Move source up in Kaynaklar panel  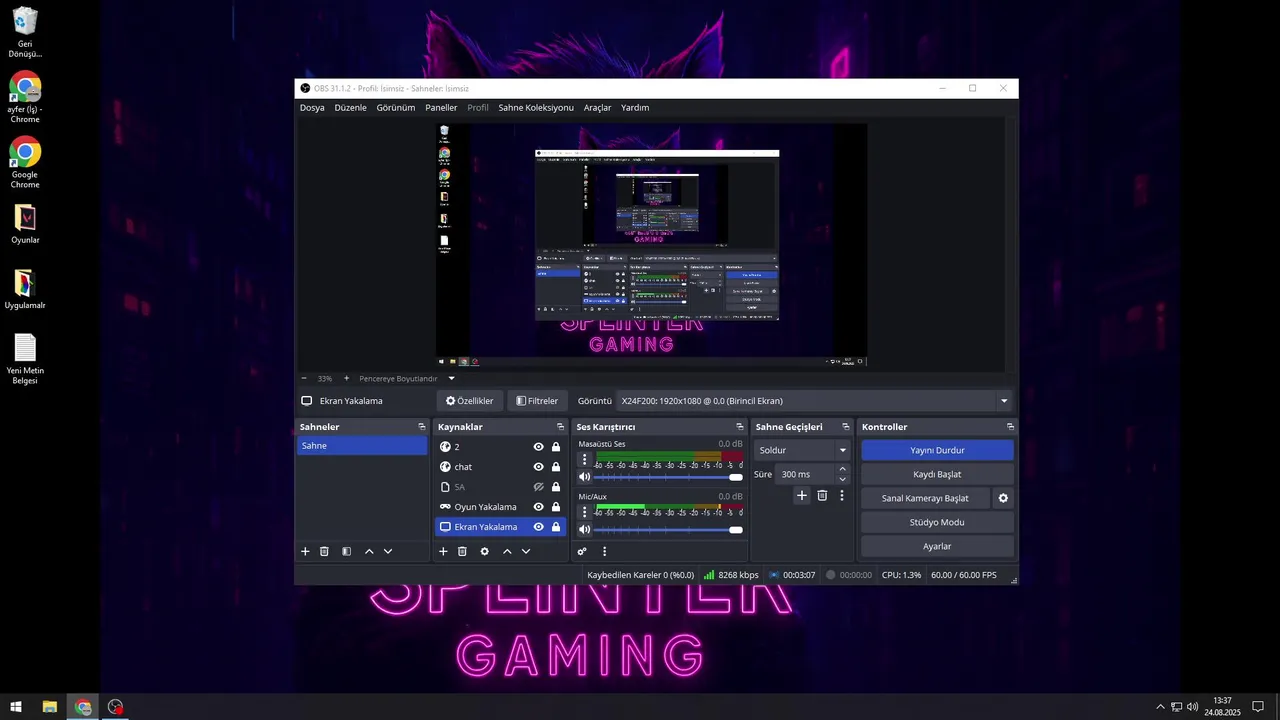507,551
